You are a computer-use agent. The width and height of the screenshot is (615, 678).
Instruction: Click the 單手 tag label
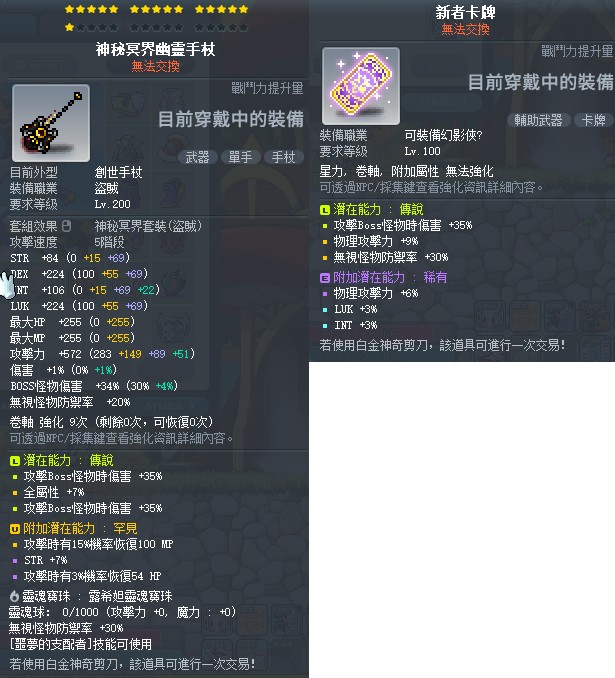(240, 157)
